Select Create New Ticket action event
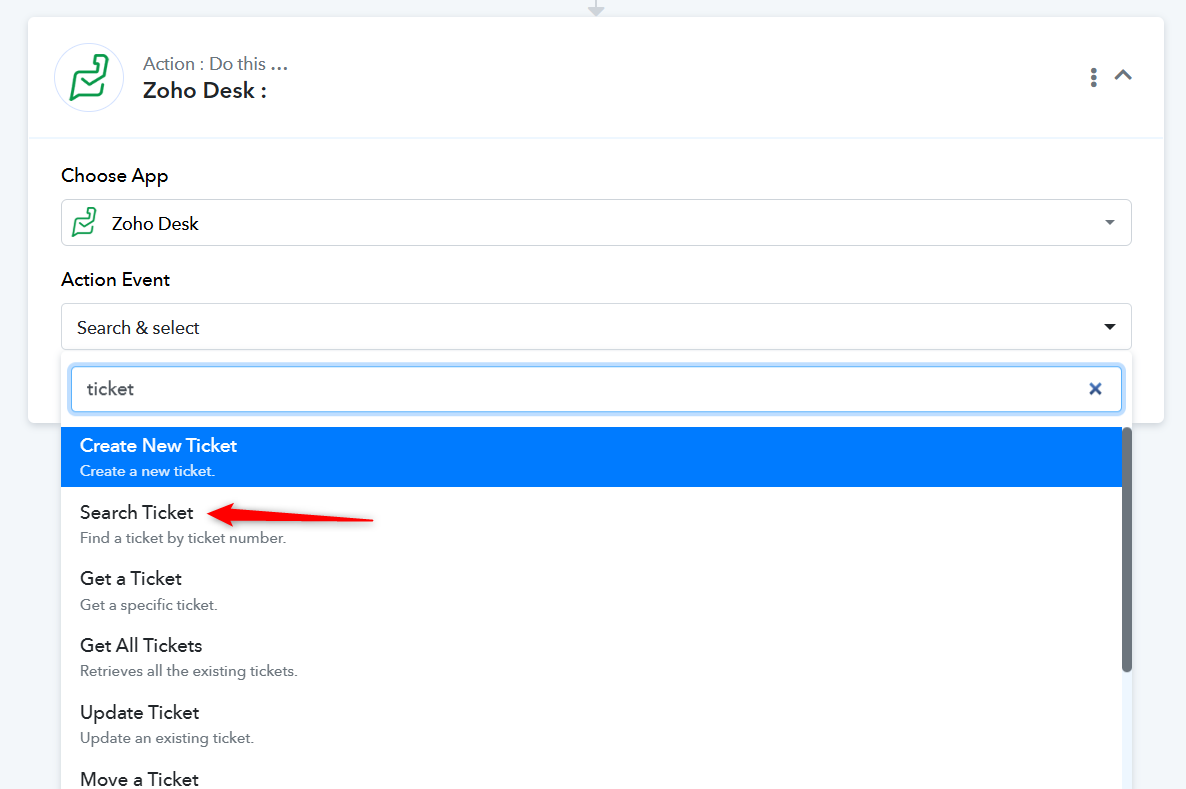 pyautogui.click(x=591, y=457)
